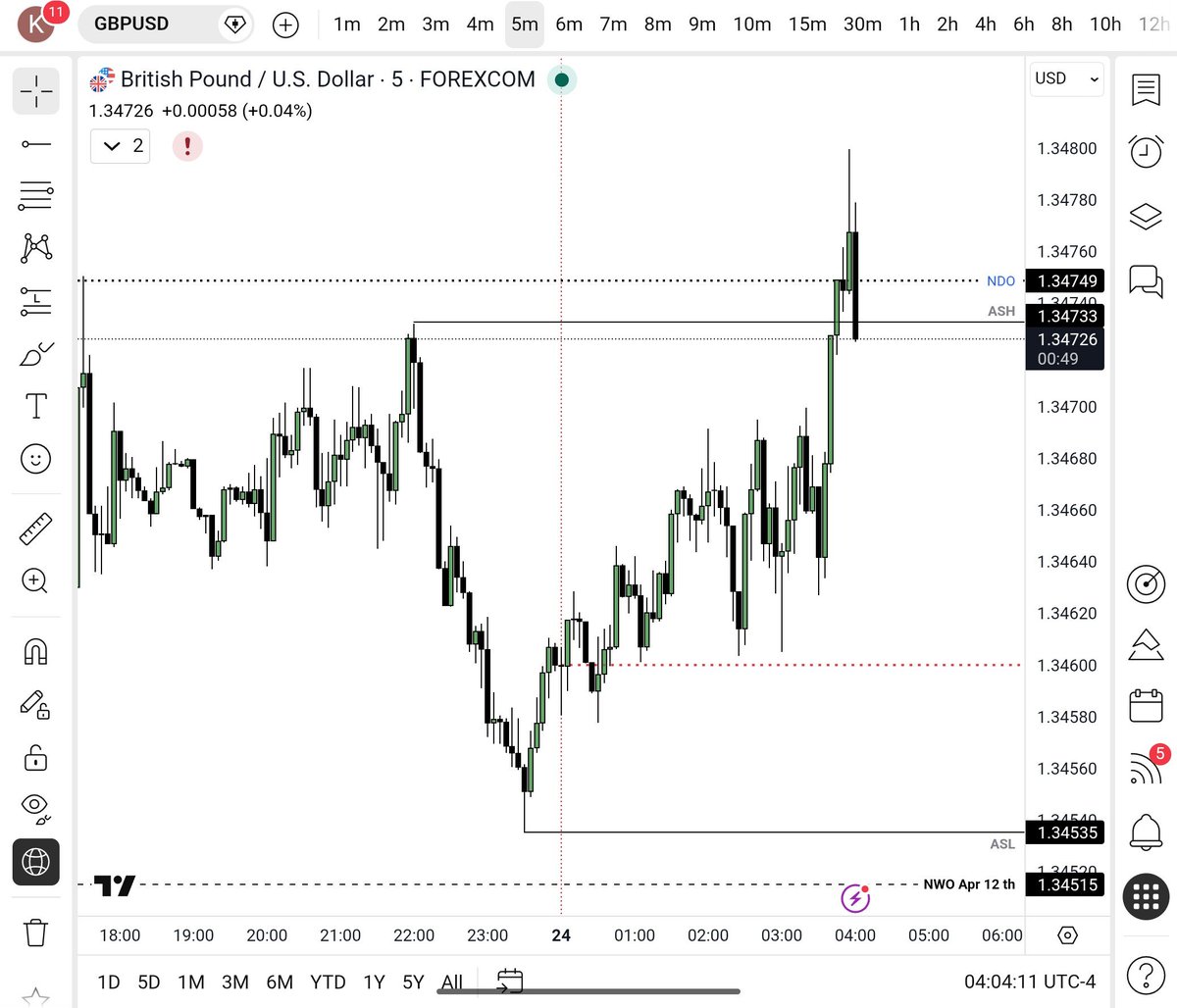Image resolution: width=1177 pixels, height=1008 pixels.
Task: Open the chats panel
Action: point(1146,279)
